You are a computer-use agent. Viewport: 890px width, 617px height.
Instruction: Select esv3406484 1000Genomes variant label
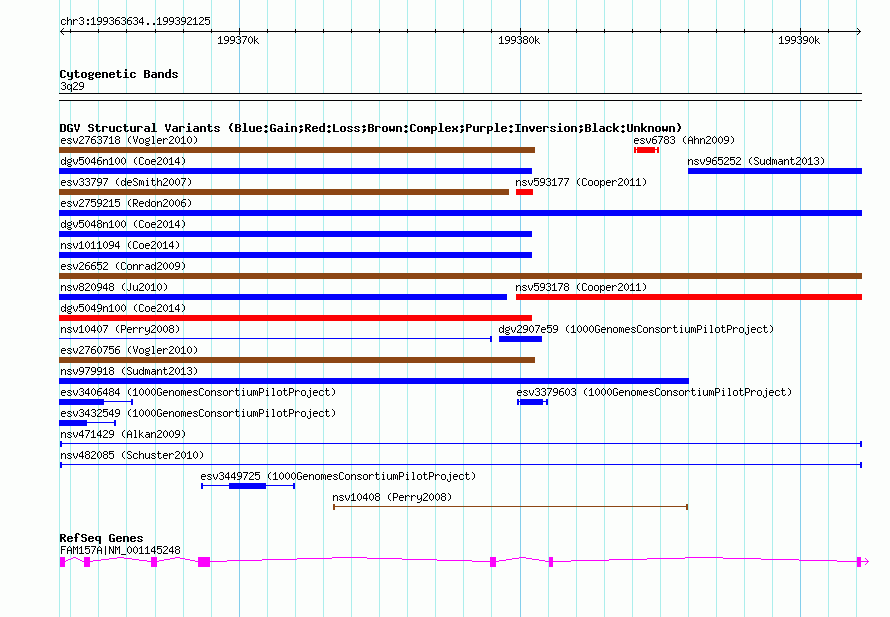(x=198, y=392)
